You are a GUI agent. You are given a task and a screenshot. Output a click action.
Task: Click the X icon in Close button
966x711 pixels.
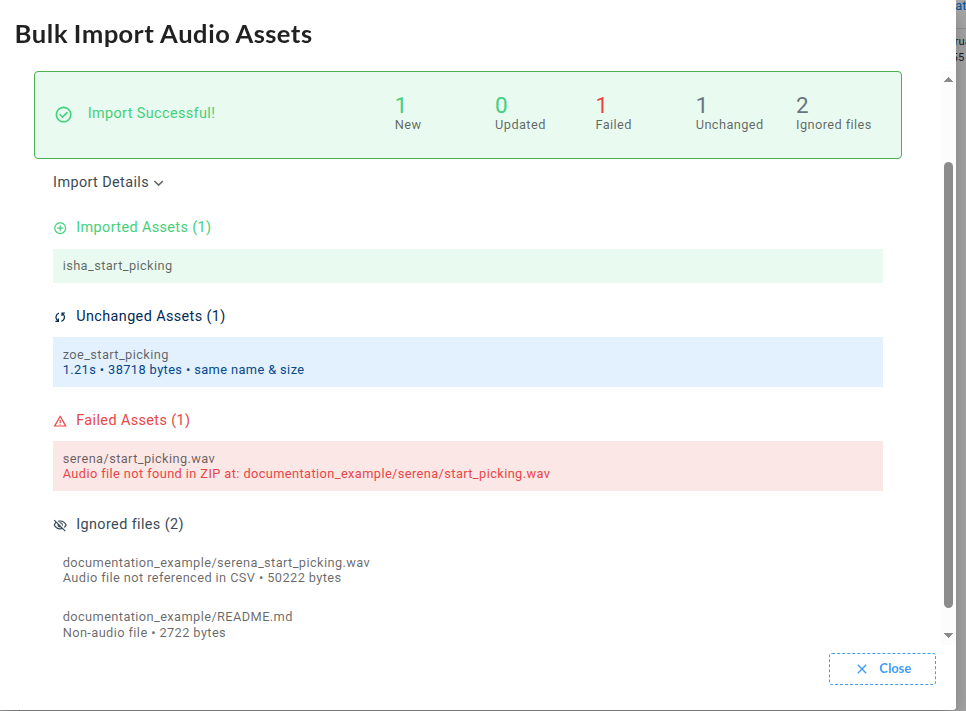pyautogui.click(x=862, y=669)
